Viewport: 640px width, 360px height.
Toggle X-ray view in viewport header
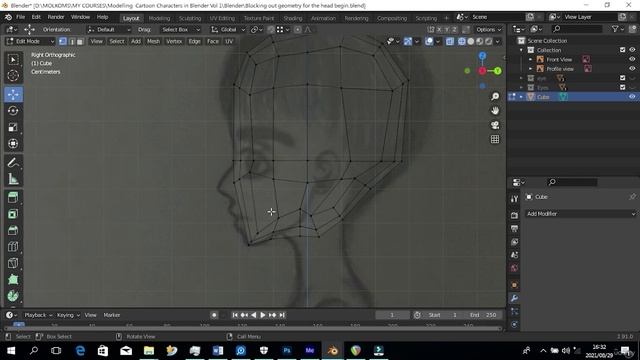[449, 41]
